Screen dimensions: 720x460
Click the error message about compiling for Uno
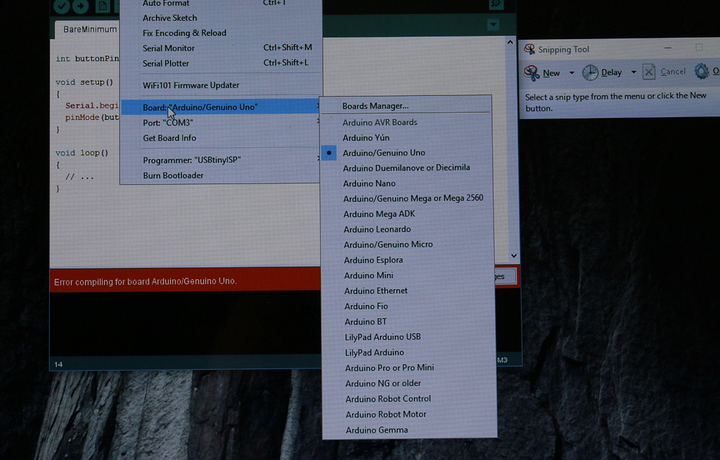click(x=145, y=281)
